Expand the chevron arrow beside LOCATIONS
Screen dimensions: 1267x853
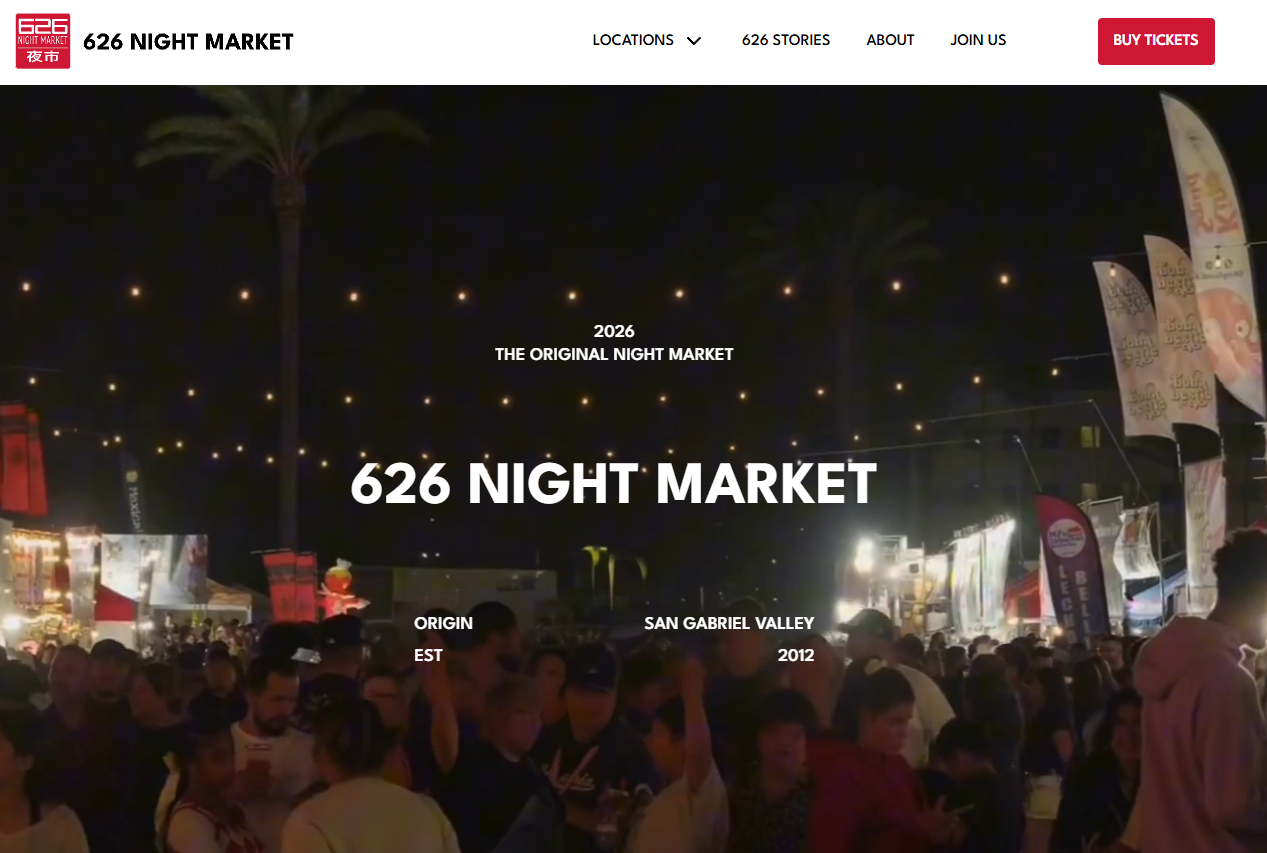click(x=694, y=41)
